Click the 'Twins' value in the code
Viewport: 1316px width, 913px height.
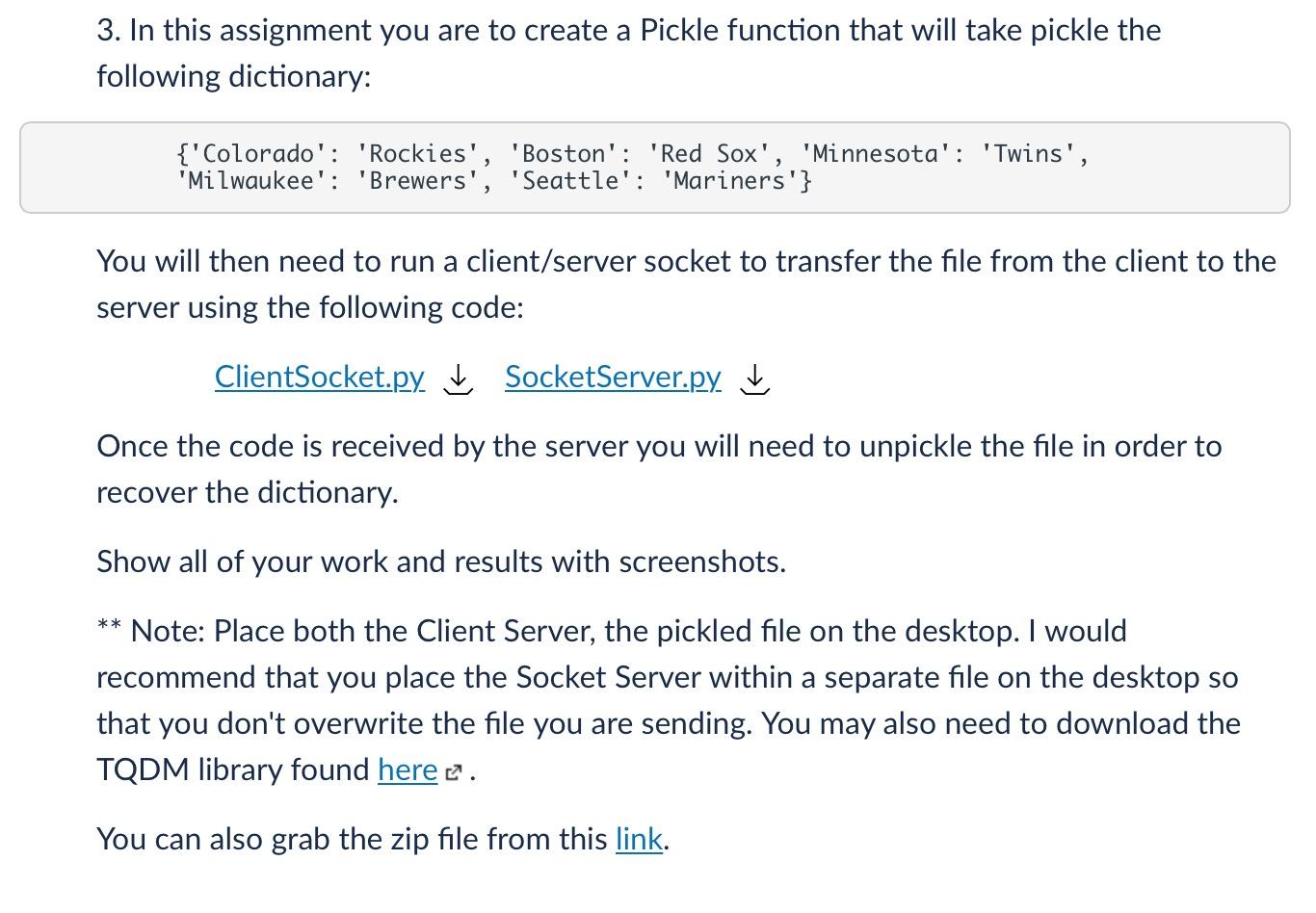tap(1028, 153)
